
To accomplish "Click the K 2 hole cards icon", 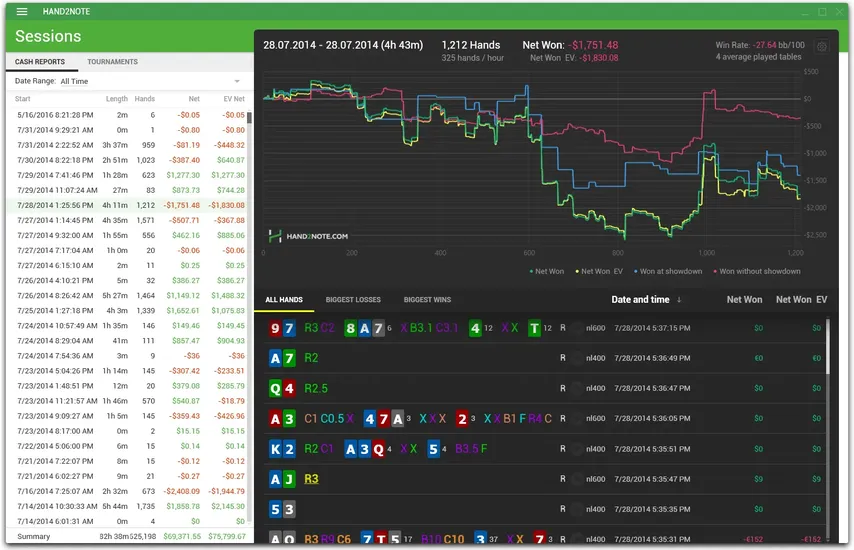I will pos(282,449).
